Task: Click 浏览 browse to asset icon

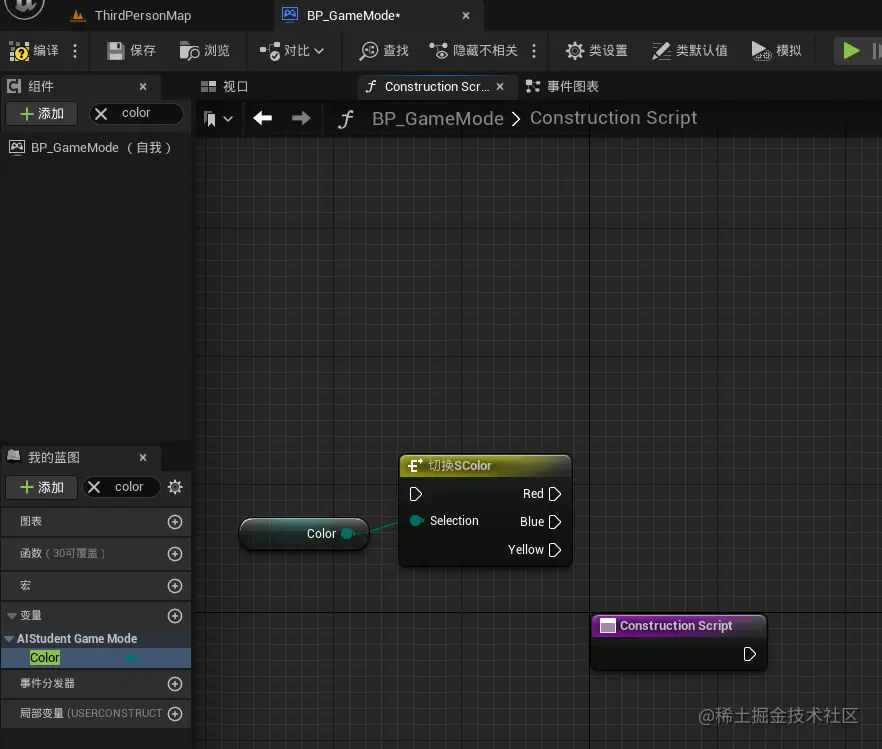Action: (204, 51)
